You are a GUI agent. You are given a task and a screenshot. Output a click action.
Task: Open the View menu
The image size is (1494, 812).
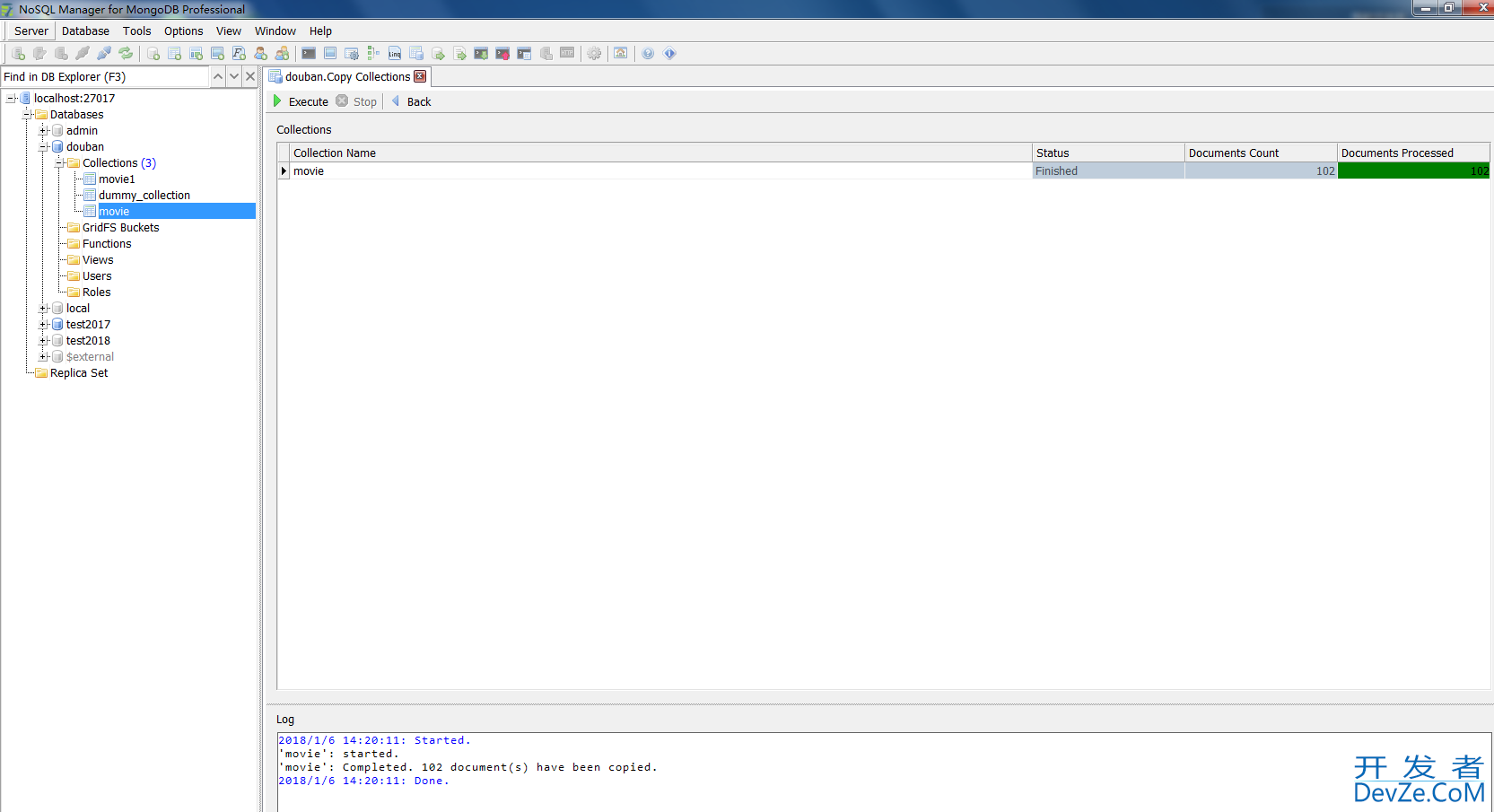pyautogui.click(x=228, y=31)
